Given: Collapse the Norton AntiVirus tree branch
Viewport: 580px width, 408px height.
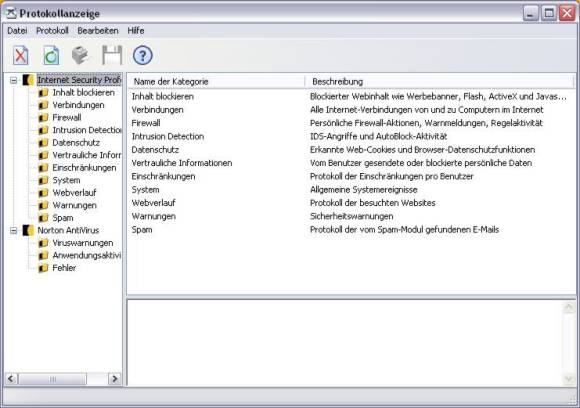Looking at the screenshot, I should pos(14,230).
